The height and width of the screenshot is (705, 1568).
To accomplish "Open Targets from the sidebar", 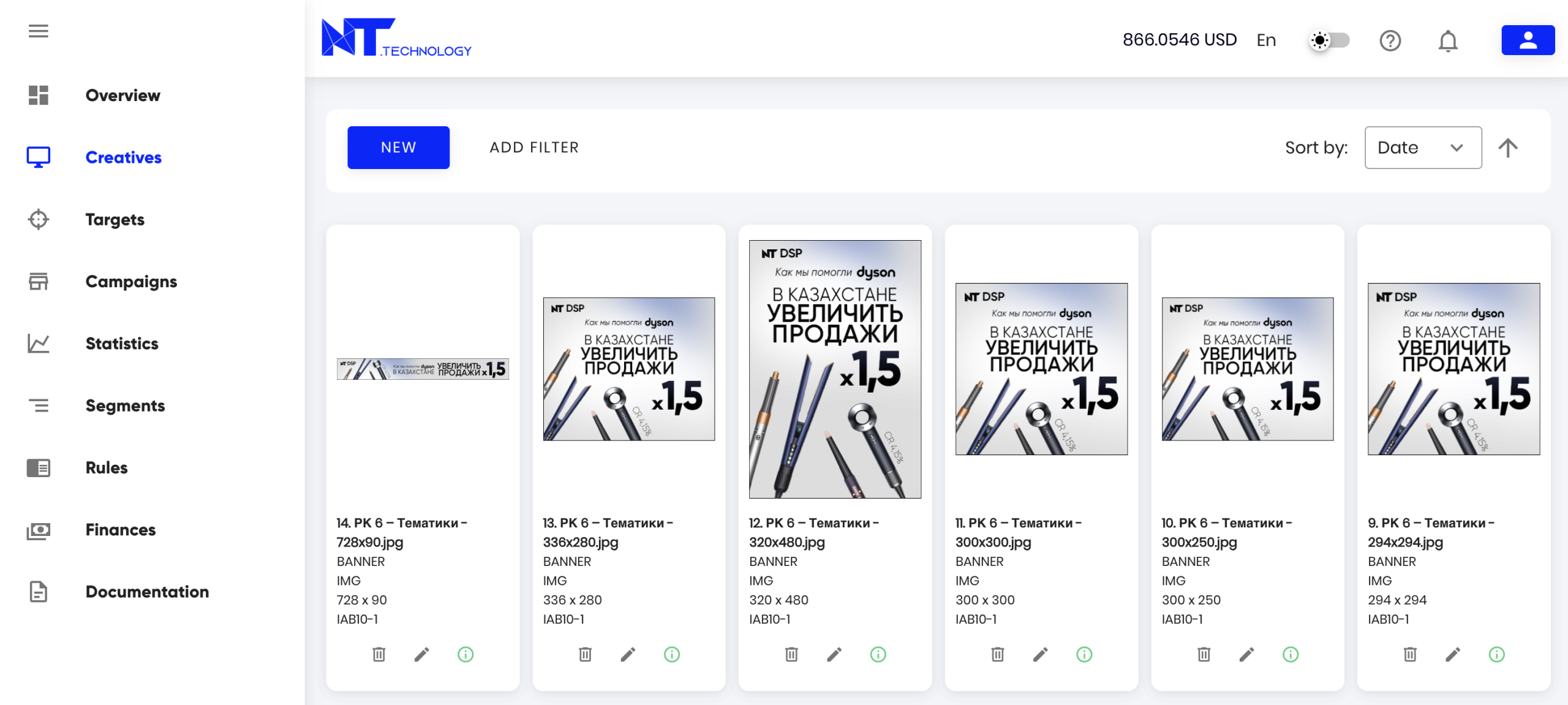I will click(115, 219).
